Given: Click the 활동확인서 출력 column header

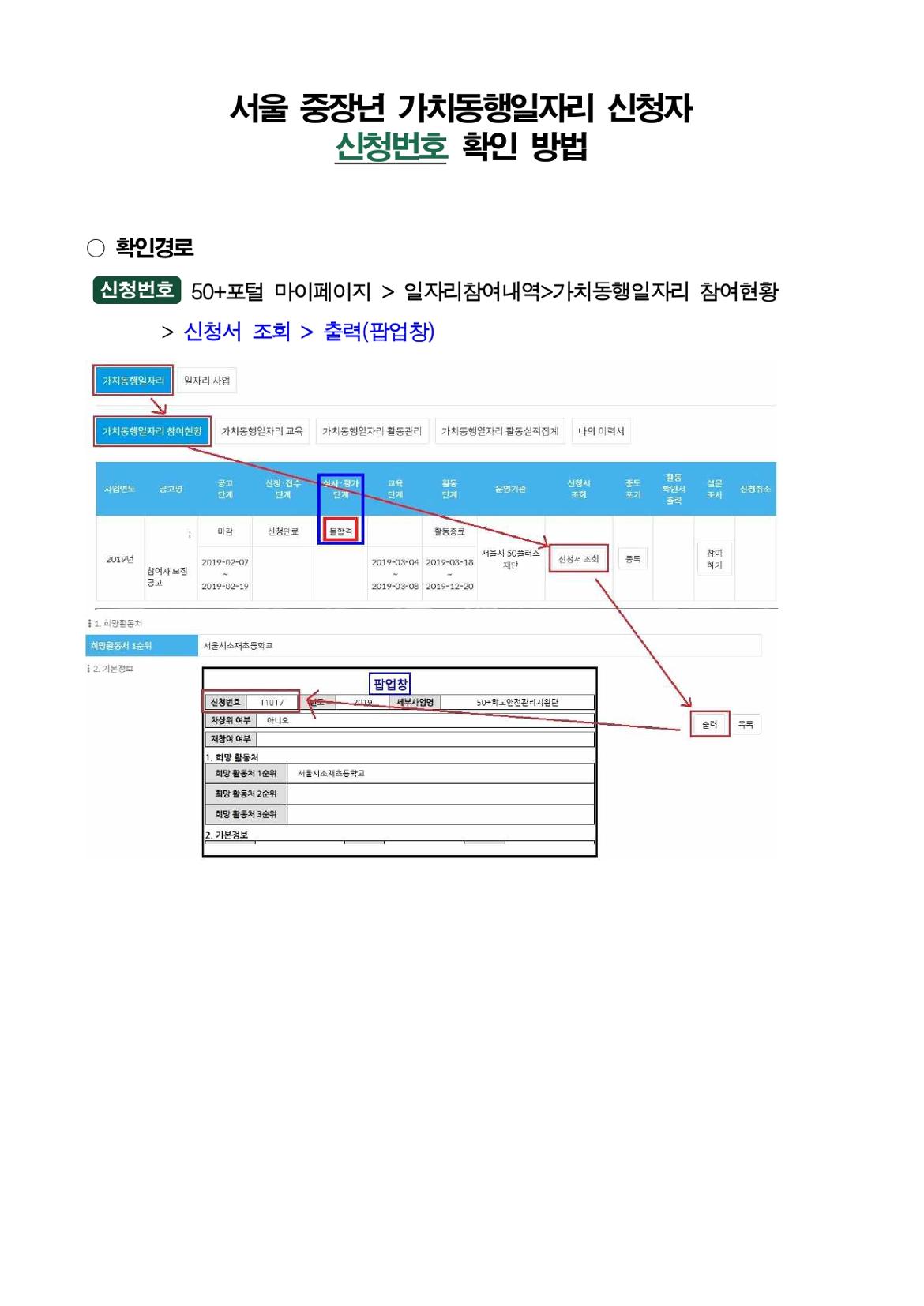Looking at the screenshot, I should [x=674, y=489].
